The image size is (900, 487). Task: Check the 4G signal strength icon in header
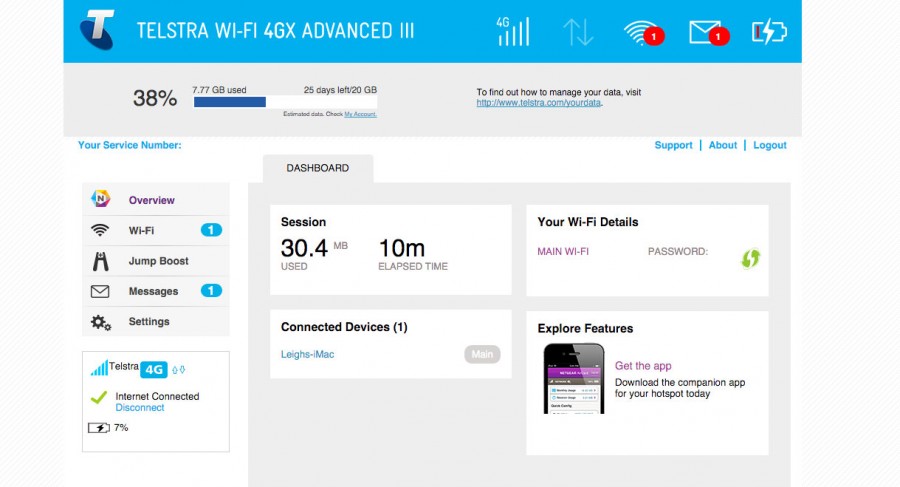click(513, 32)
